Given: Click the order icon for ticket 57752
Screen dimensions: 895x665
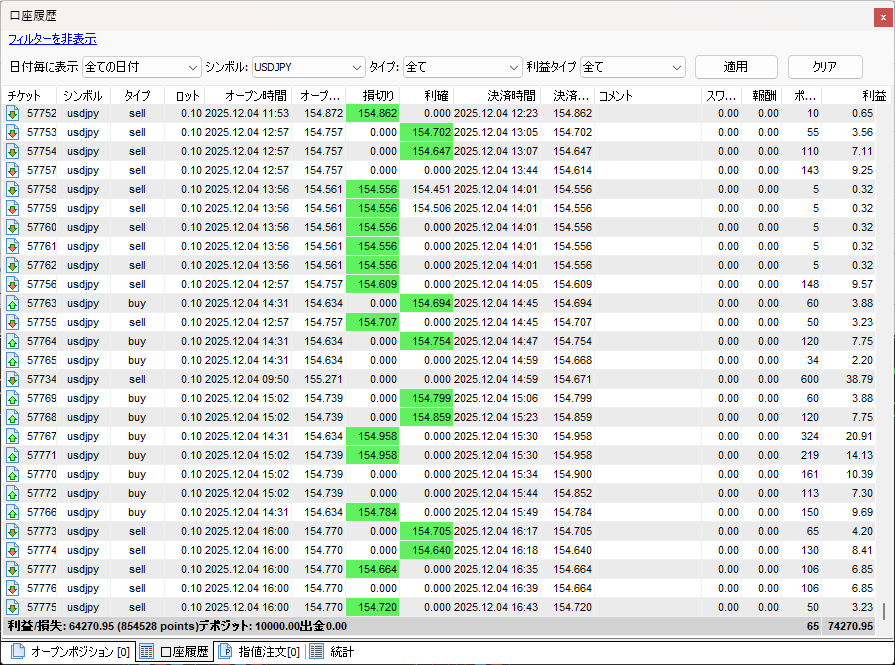Looking at the screenshot, I should click(13, 114).
